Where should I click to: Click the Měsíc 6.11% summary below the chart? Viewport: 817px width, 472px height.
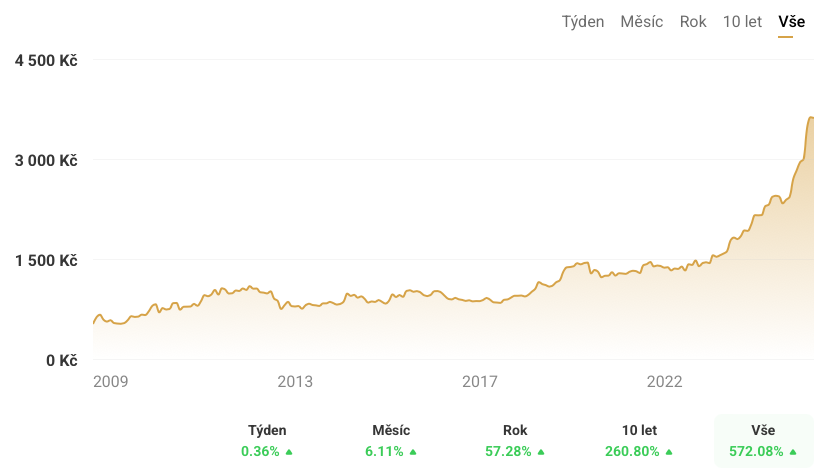(390, 441)
